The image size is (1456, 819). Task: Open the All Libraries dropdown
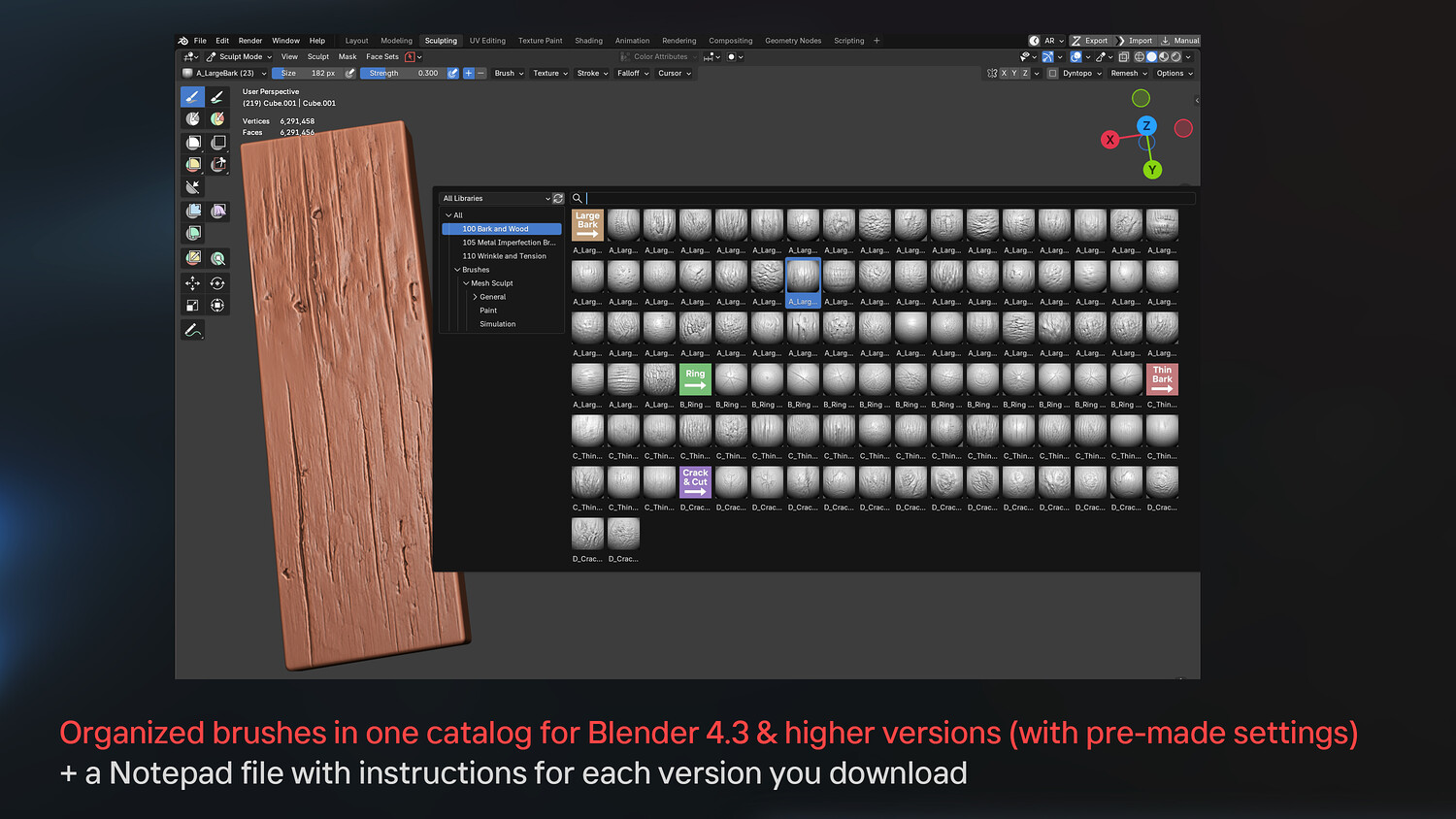click(496, 198)
